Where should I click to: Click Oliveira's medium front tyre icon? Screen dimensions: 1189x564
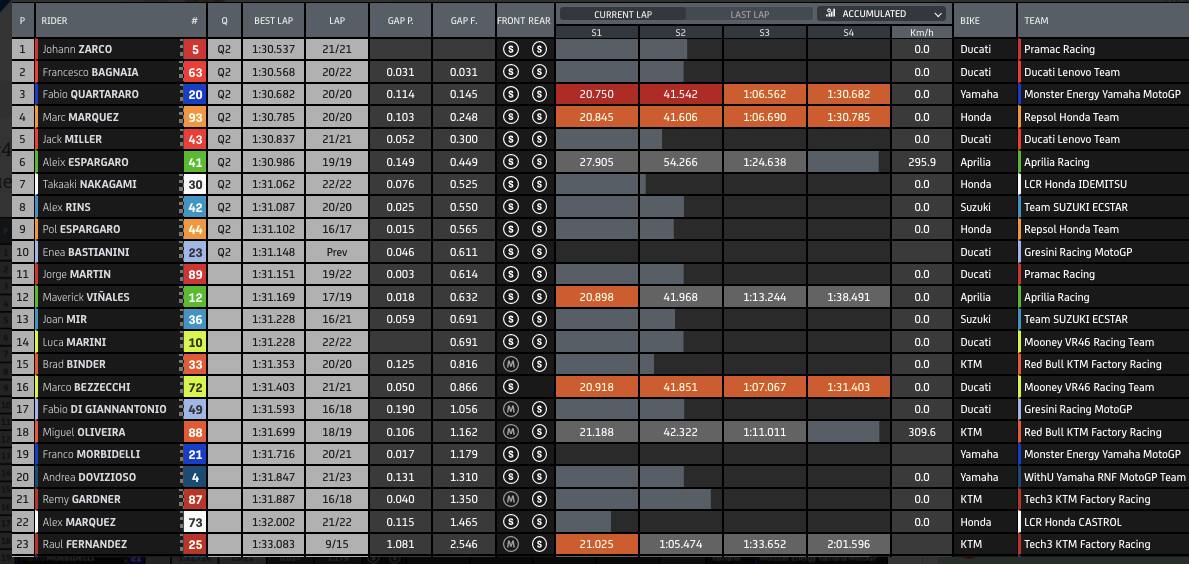coord(510,432)
